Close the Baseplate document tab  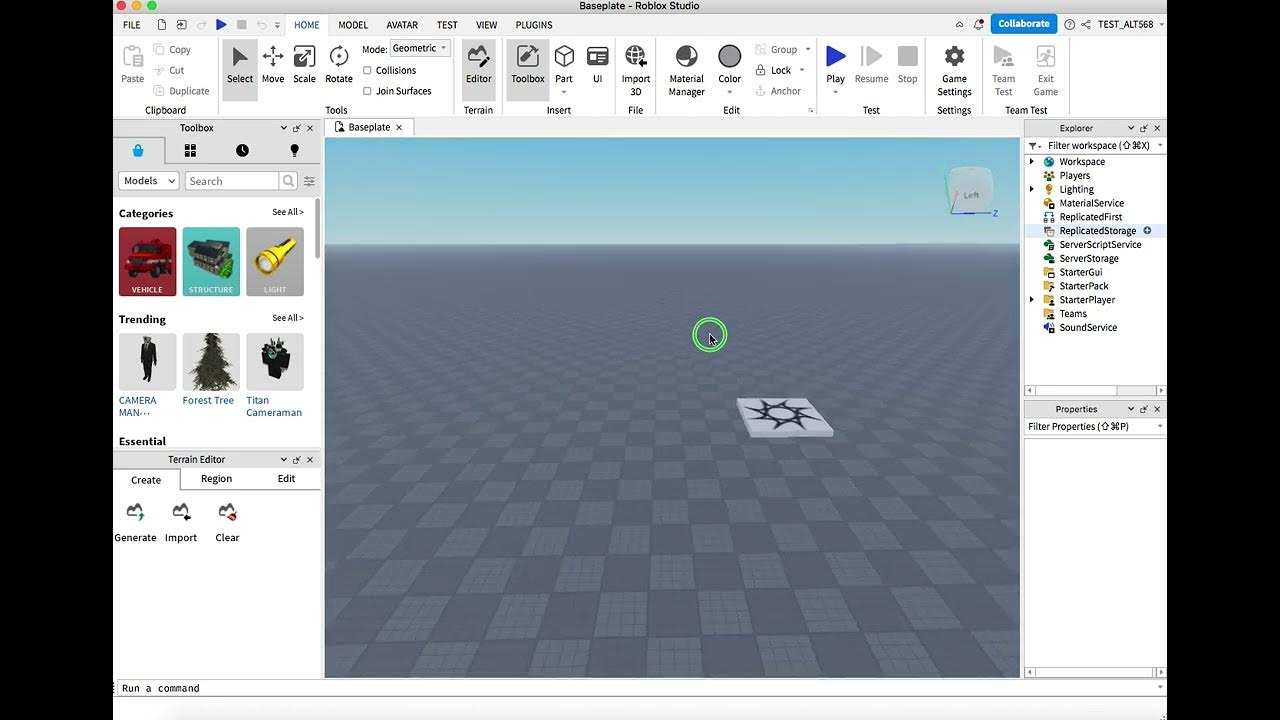399,127
